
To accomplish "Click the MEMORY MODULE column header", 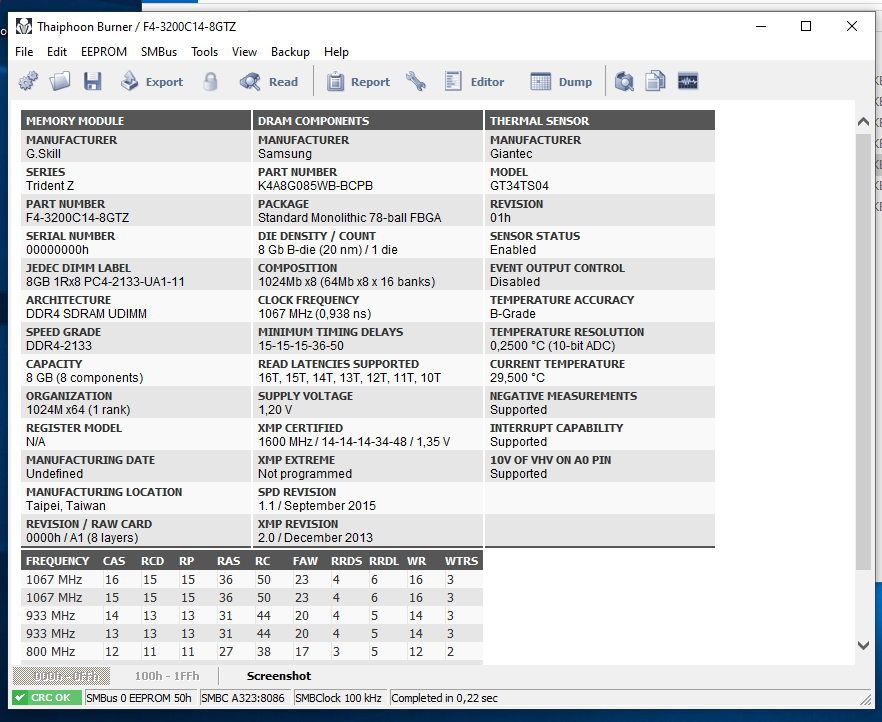I will (x=136, y=121).
